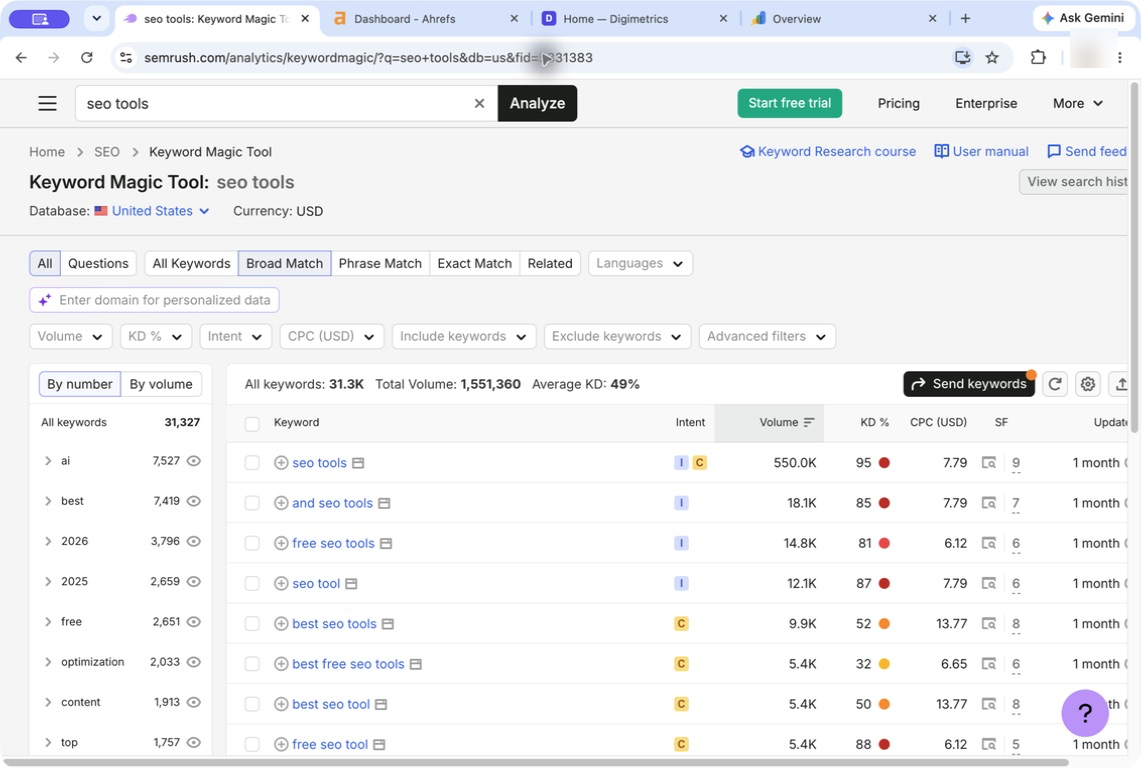This screenshot has height=768, width=1141.
Task: Close the Dashboard - Ahrefs tab
Action: pyautogui.click(x=514, y=19)
